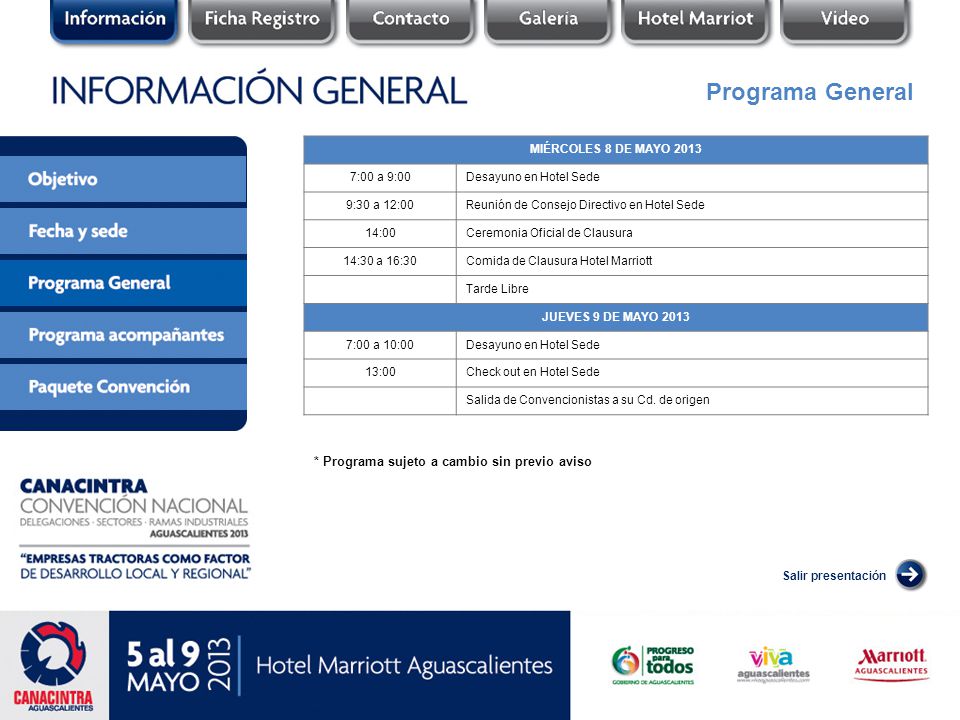Click the 7:00 a 10:00 time cell
The width and height of the screenshot is (960, 720).
point(380,345)
